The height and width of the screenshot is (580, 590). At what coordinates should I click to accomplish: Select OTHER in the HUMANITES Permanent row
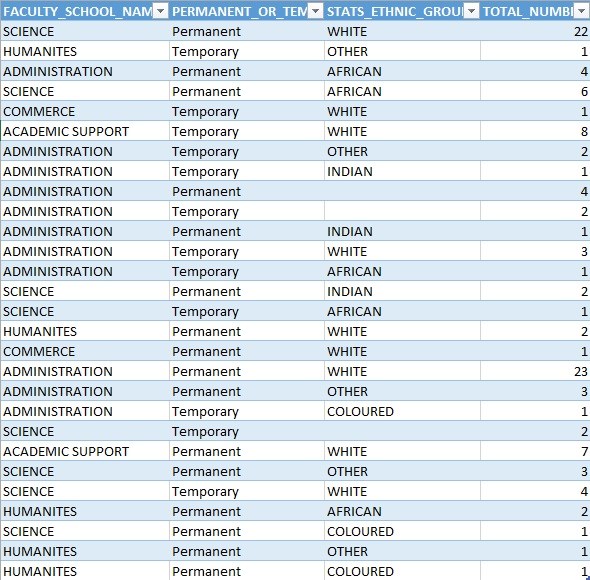coord(347,552)
